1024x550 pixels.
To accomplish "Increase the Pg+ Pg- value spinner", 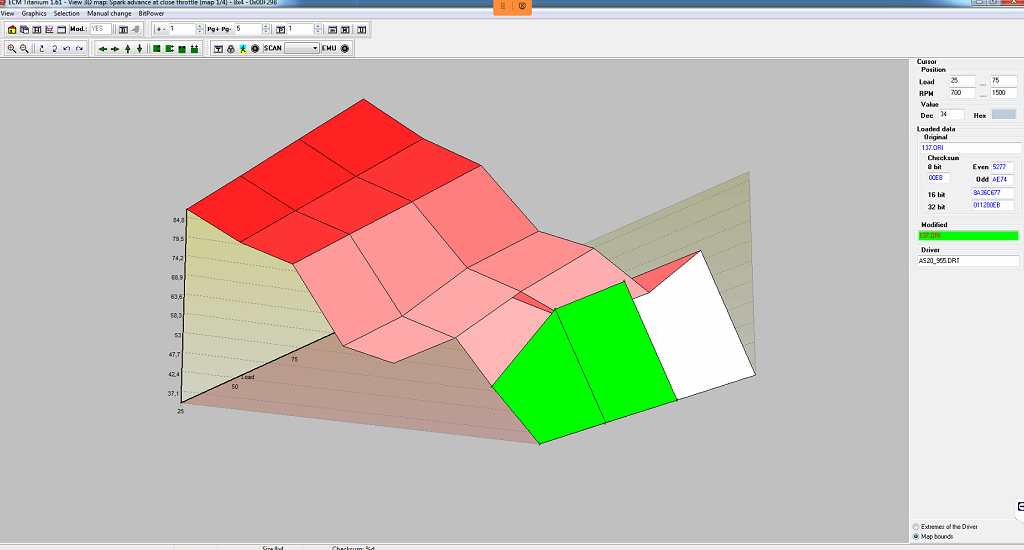I will (x=266, y=27).
